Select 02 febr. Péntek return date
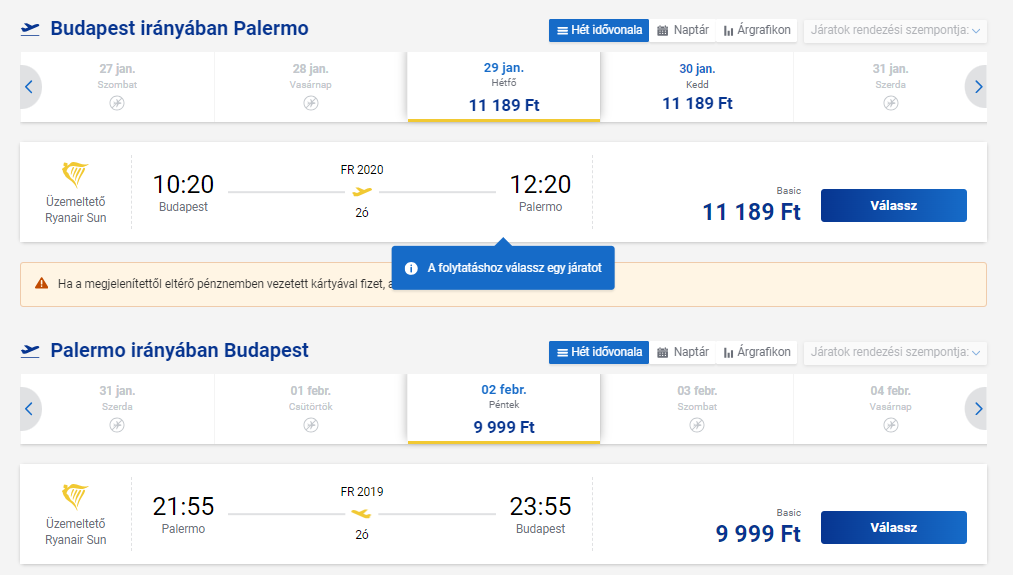 [x=504, y=408]
